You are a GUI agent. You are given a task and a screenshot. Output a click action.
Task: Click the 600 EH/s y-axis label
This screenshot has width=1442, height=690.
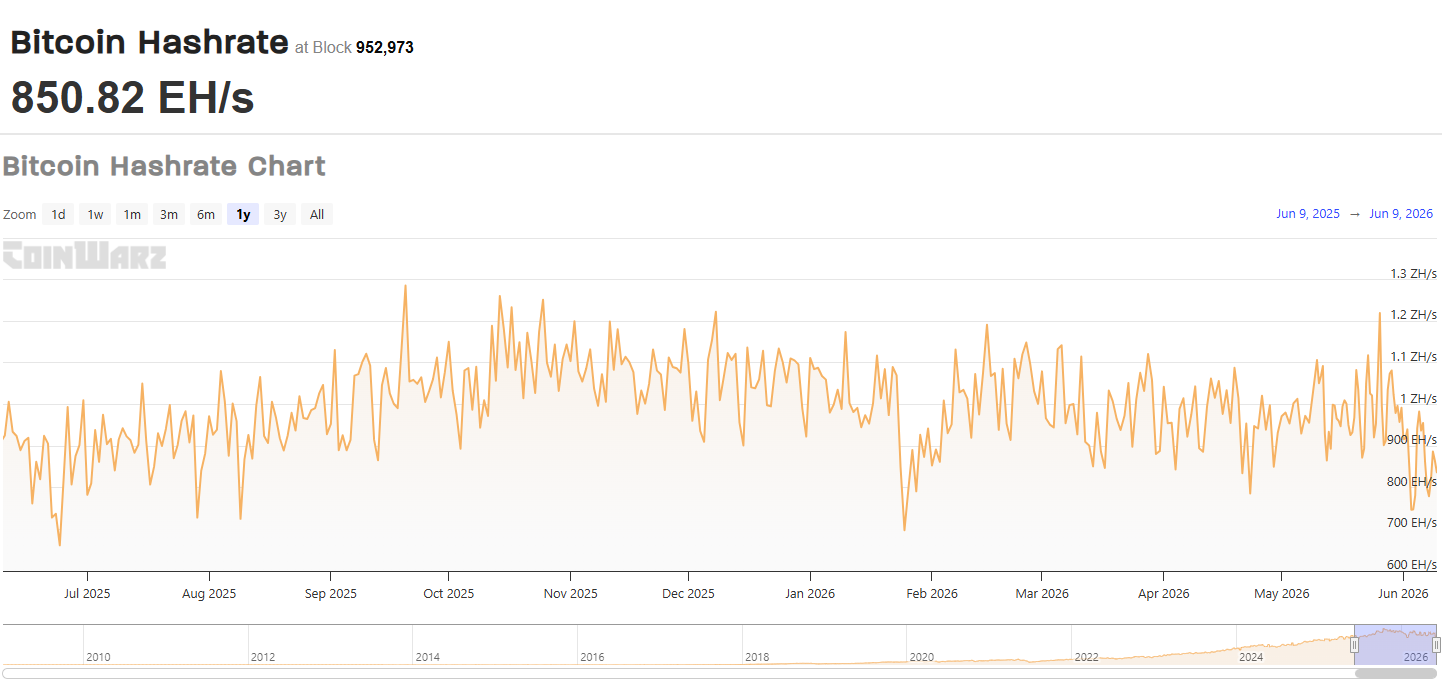pyautogui.click(x=1411, y=565)
